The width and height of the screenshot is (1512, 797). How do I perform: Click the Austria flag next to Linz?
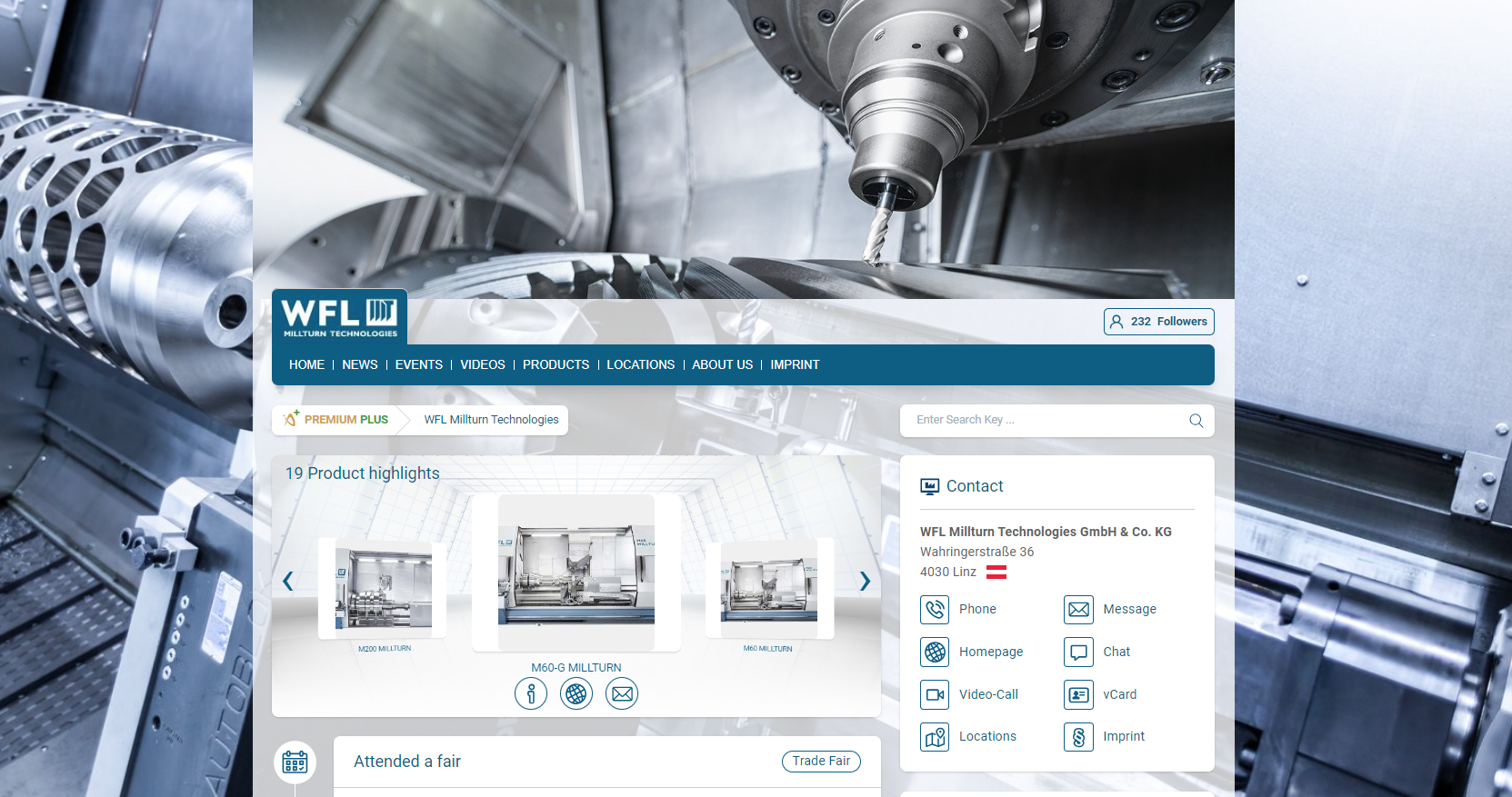pyautogui.click(x=996, y=572)
